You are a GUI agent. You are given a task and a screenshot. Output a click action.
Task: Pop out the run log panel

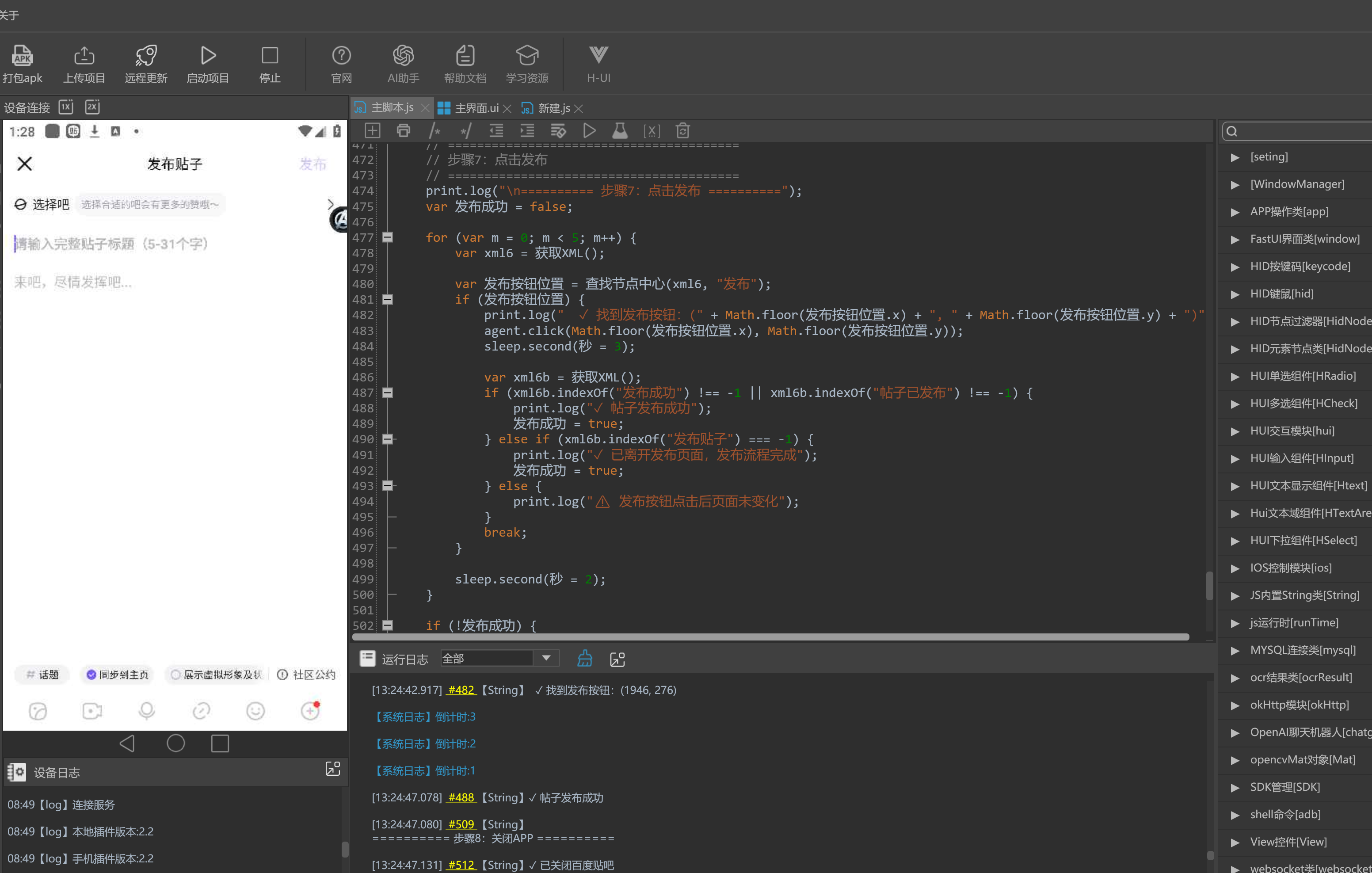(x=617, y=660)
